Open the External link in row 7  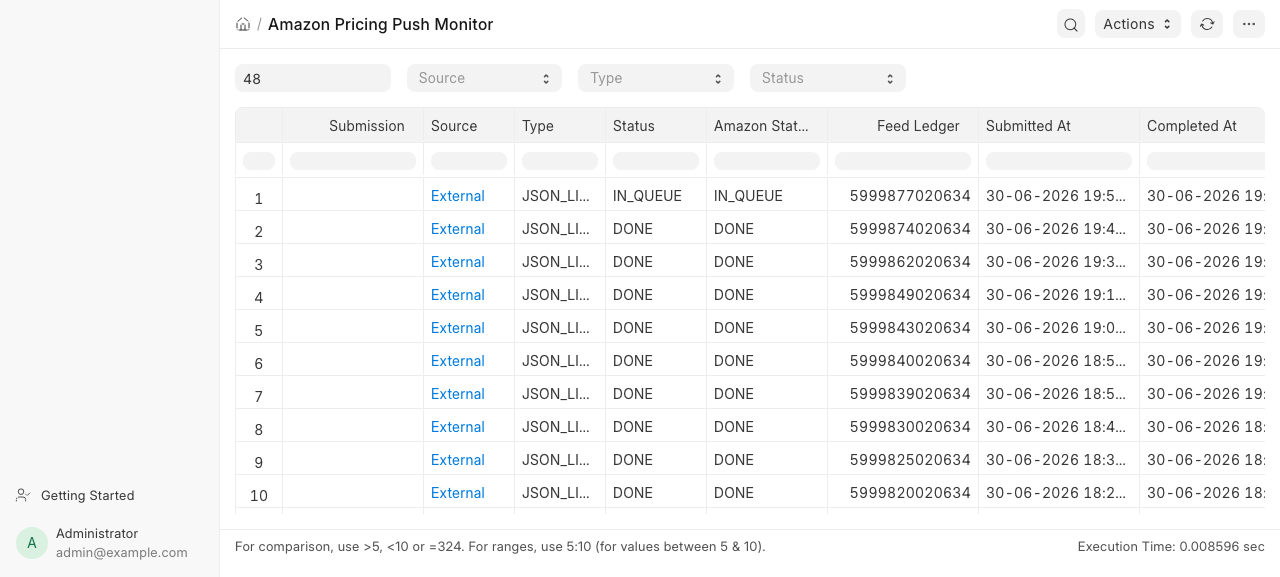click(458, 394)
